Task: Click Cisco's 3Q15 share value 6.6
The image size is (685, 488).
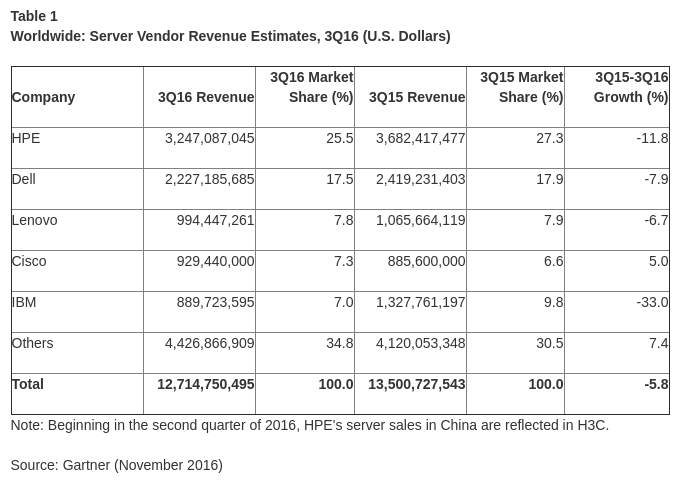Action: tap(554, 261)
